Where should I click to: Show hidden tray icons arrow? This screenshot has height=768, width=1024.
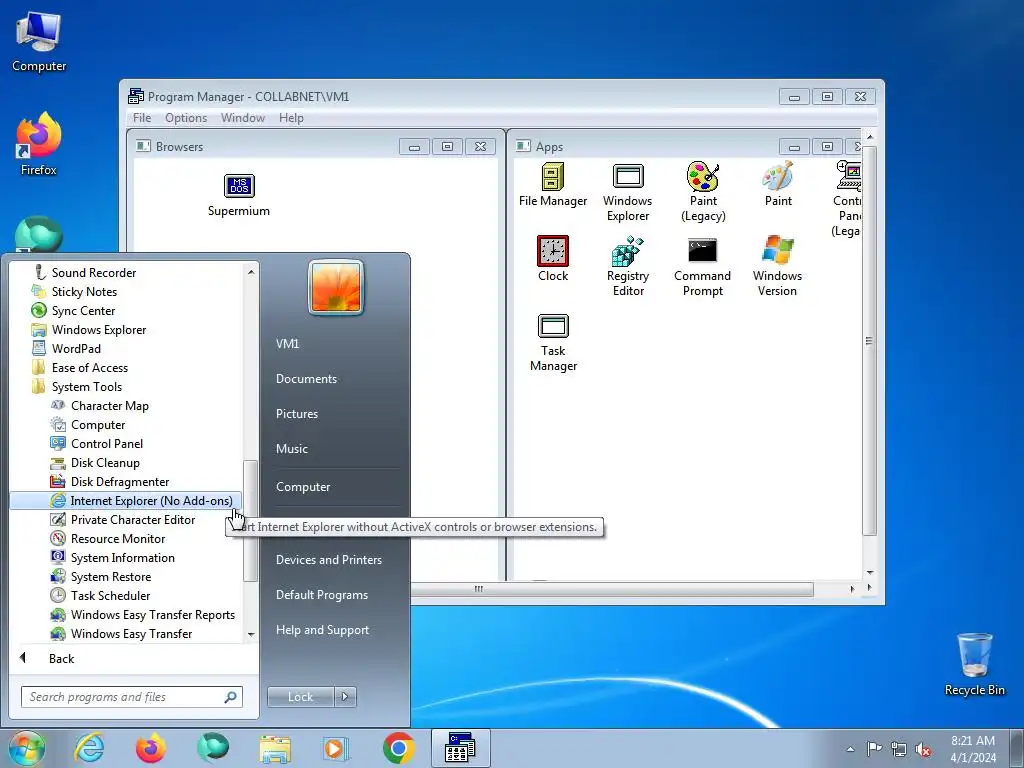coord(850,750)
